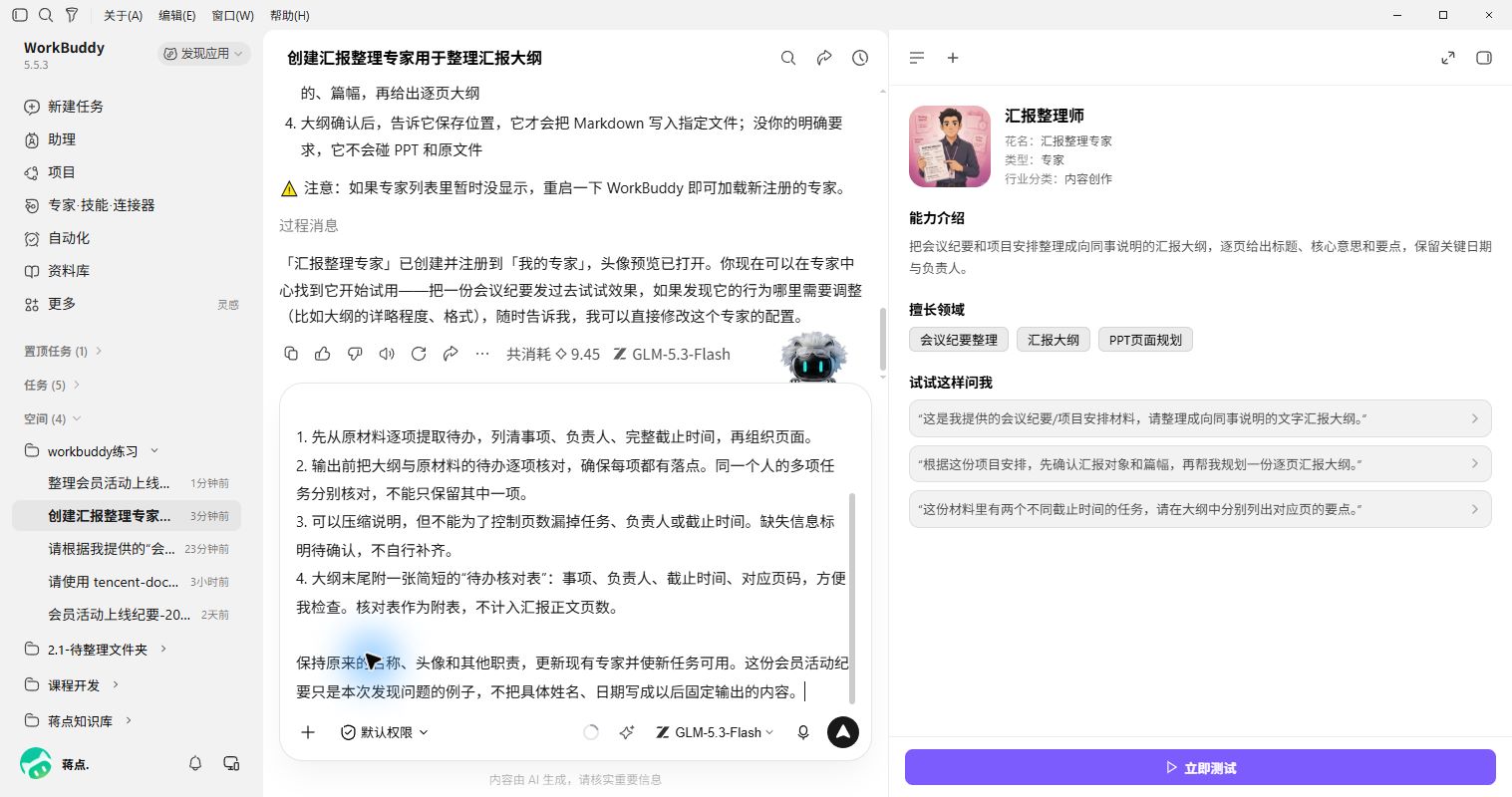Expand the 置顶任务 (1) section
Viewport: 1512px width, 797px height.
63,351
